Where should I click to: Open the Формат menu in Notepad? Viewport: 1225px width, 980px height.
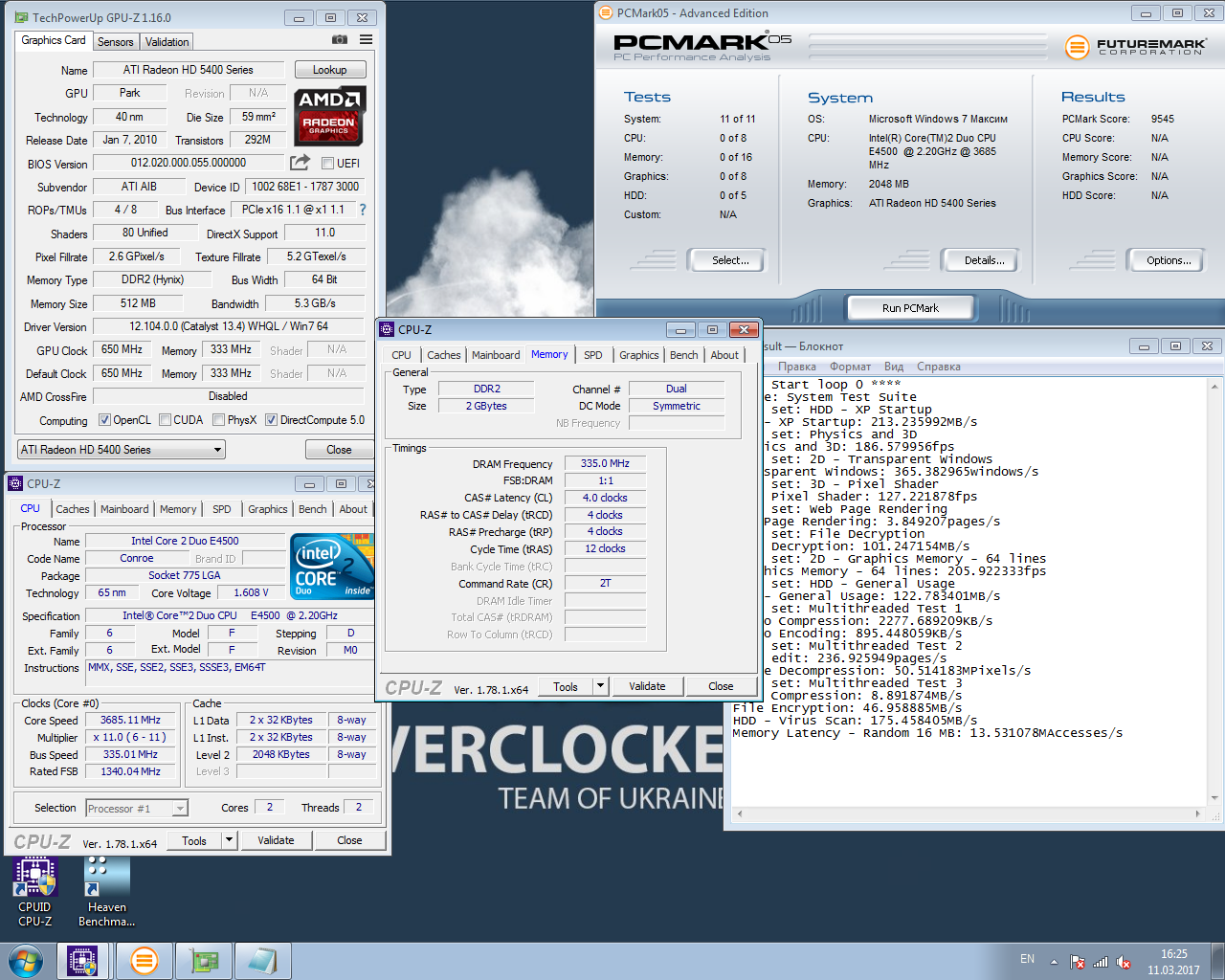(850, 367)
